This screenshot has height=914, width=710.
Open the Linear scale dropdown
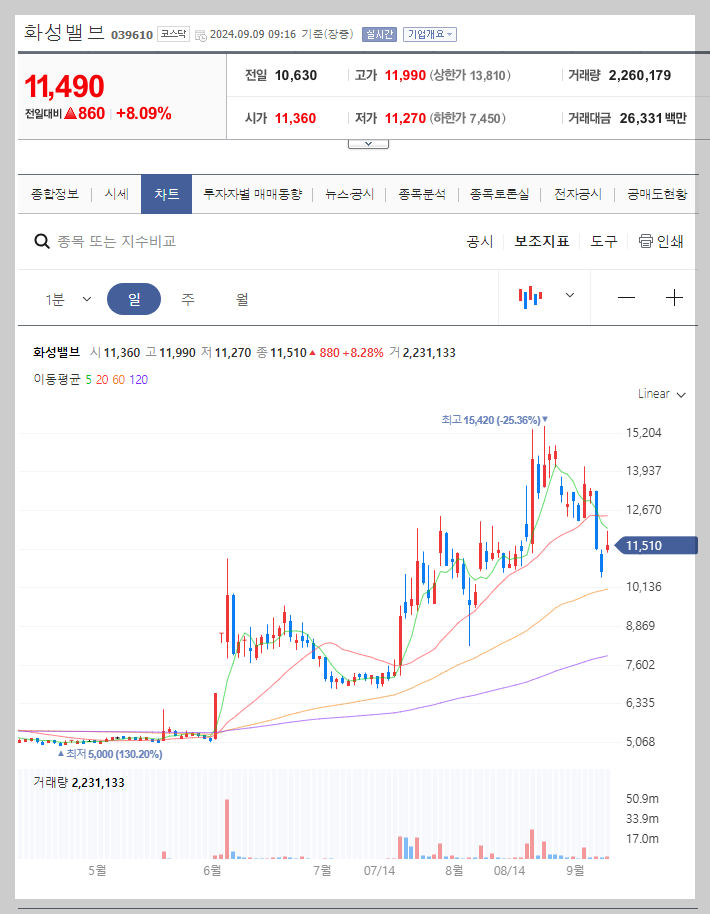(x=659, y=394)
